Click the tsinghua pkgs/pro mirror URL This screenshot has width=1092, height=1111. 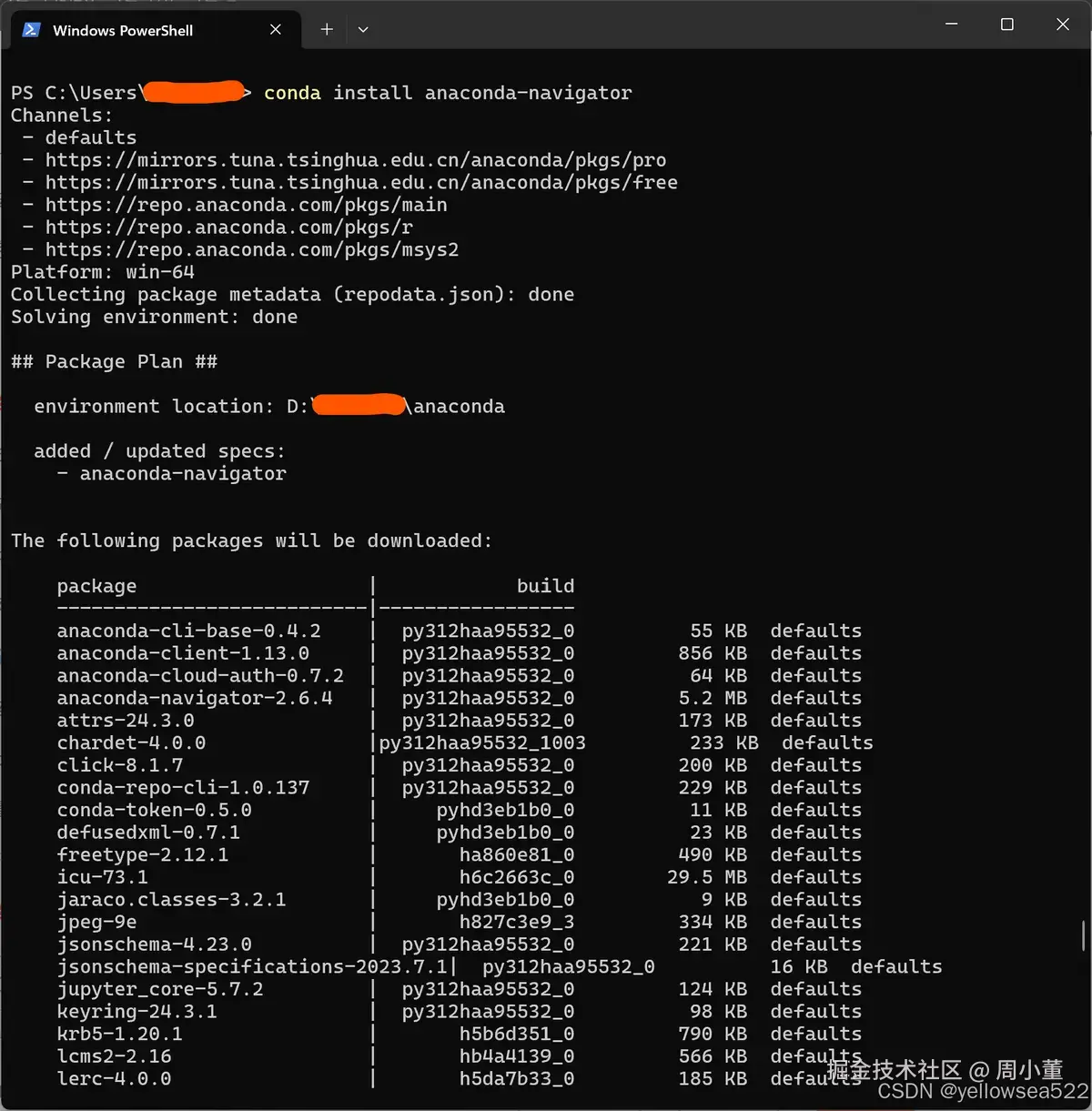tap(356, 160)
